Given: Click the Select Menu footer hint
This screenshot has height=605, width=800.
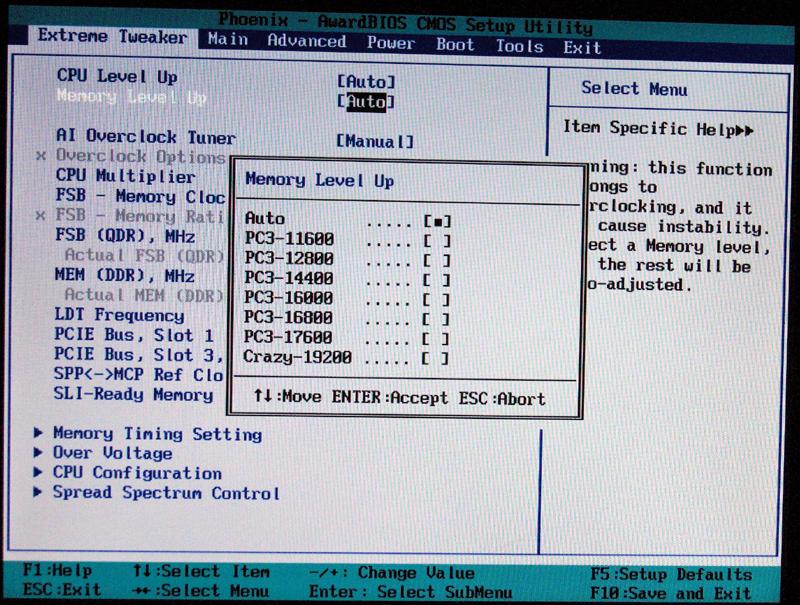Looking at the screenshot, I should point(201,591).
